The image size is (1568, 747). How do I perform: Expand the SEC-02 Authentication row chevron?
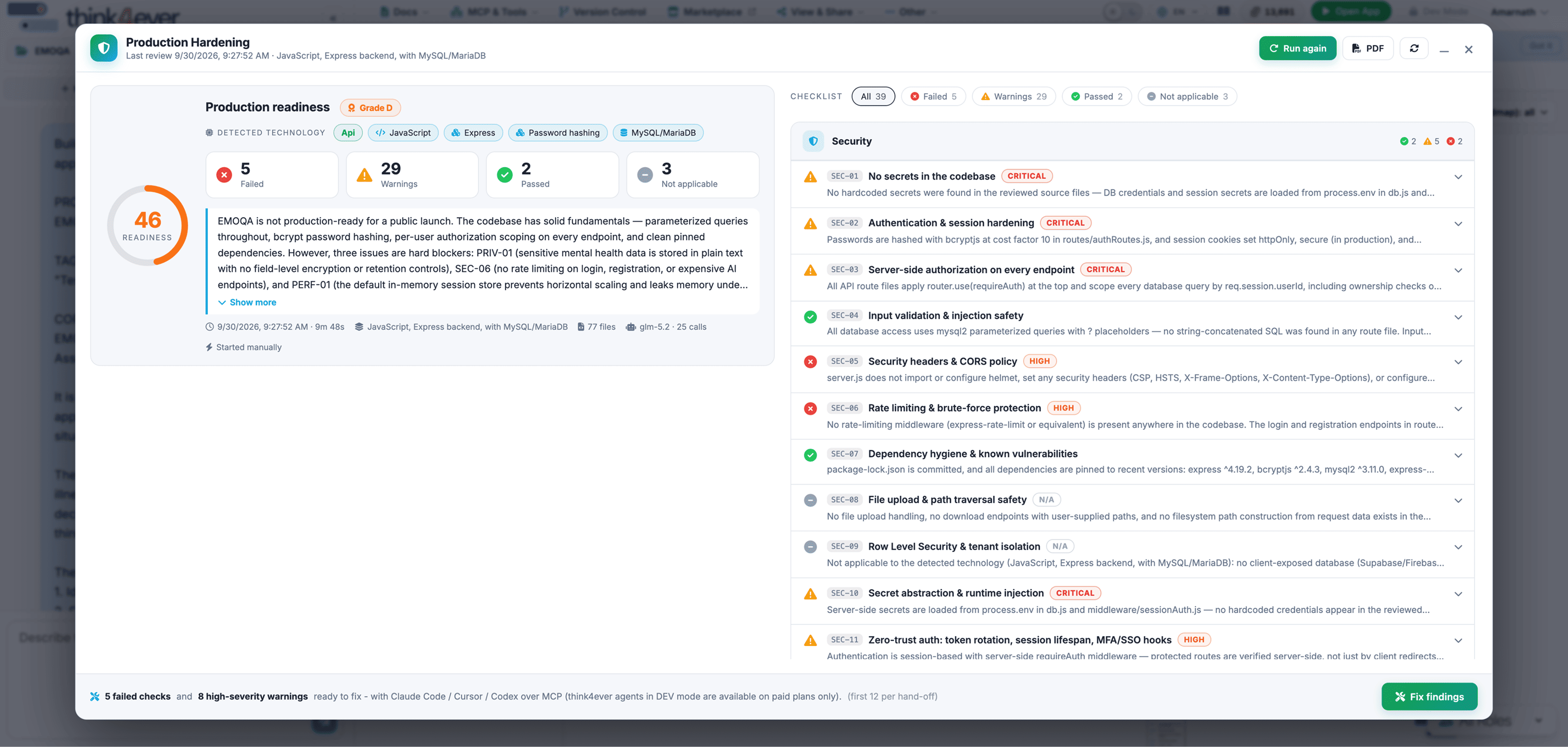pyautogui.click(x=1458, y=224)
